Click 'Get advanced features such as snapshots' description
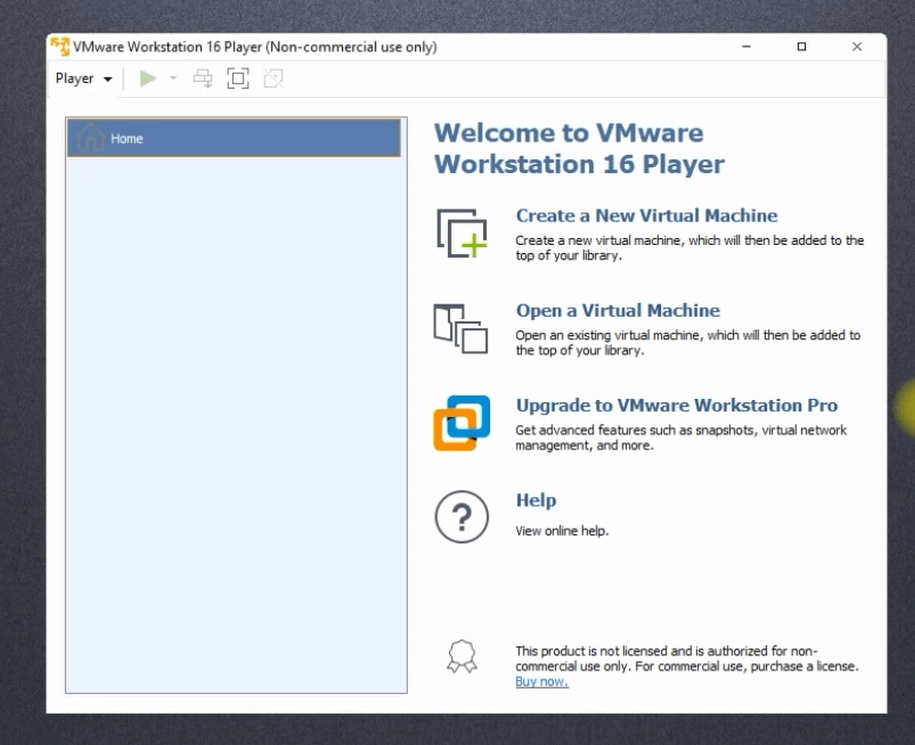 point(681,438)
